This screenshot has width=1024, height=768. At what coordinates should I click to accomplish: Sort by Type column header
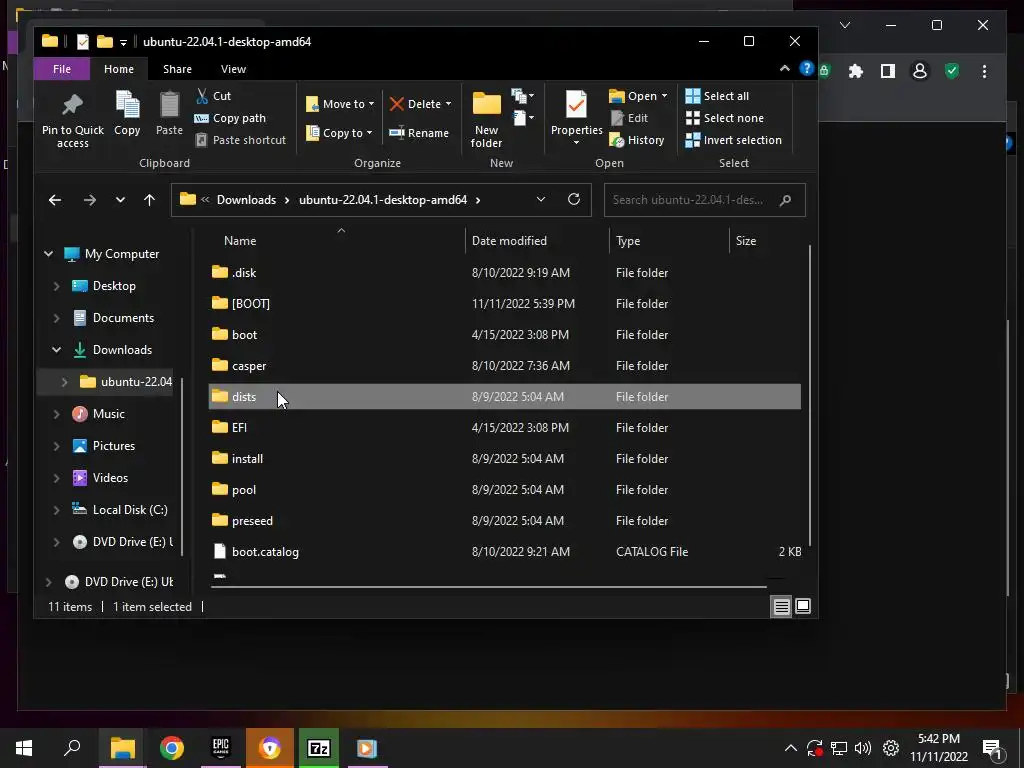tap(669, 241)
